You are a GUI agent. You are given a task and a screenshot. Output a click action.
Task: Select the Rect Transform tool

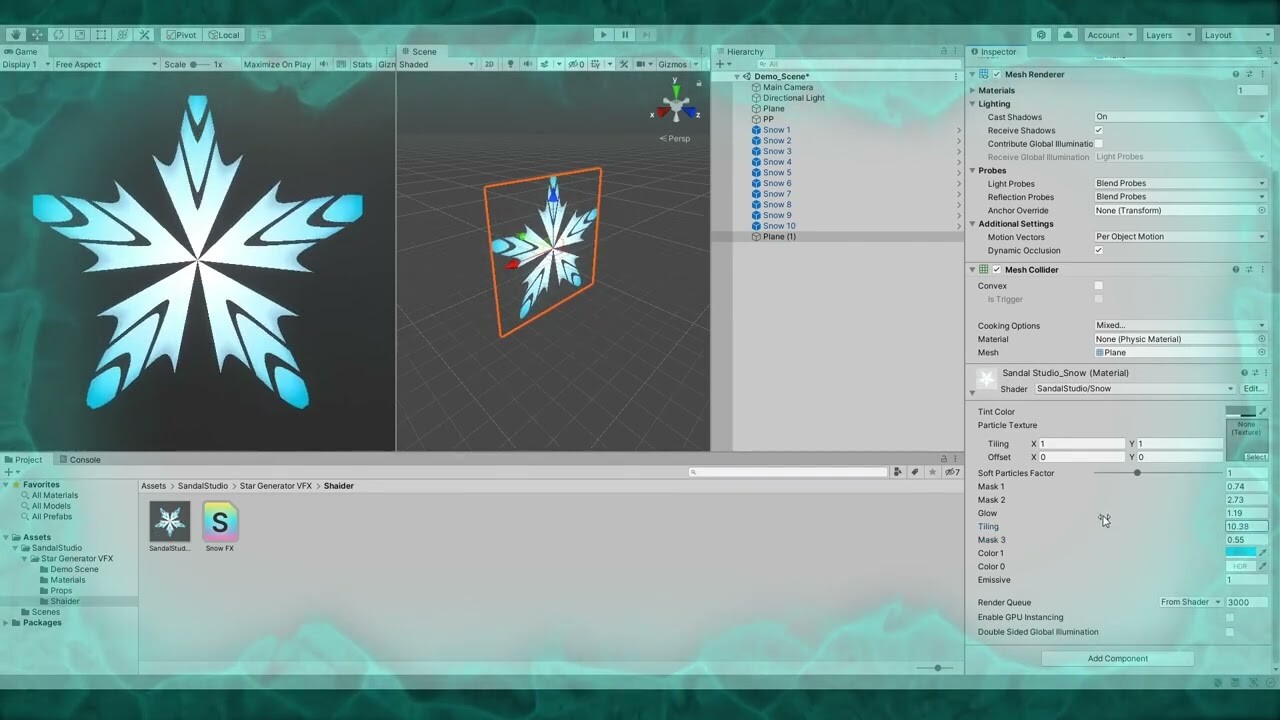(101, 34)
